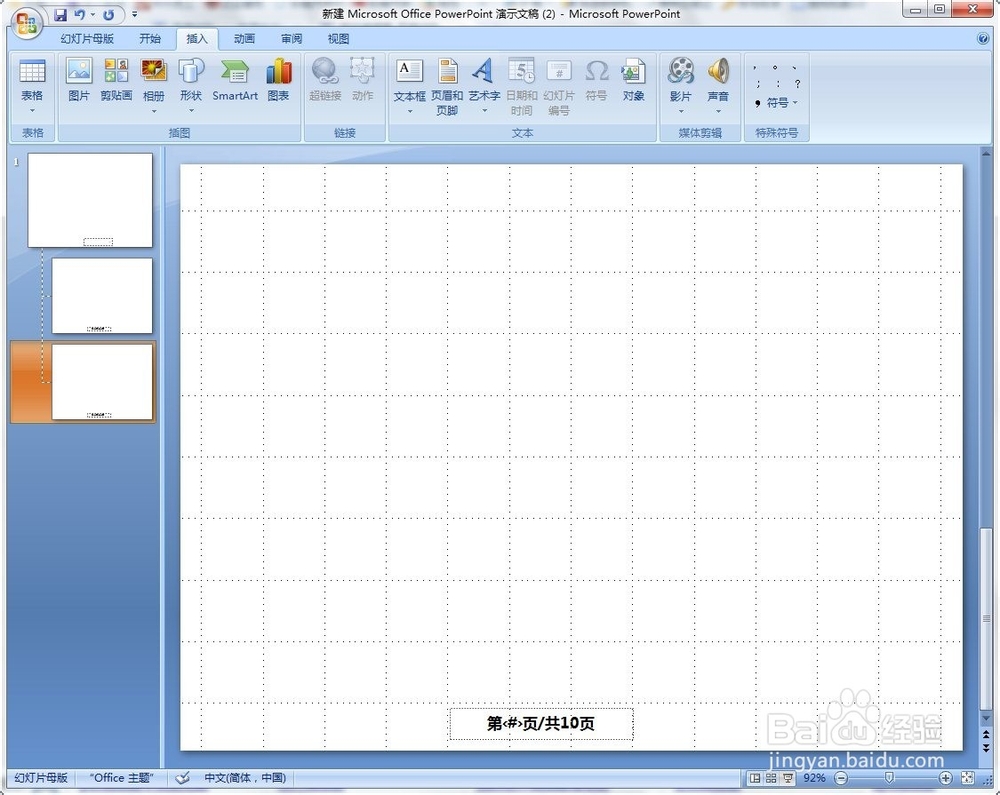The height and width of the screenshot is (795, 1000).
Task: Insert a picture with 图片
Action: 79,80
